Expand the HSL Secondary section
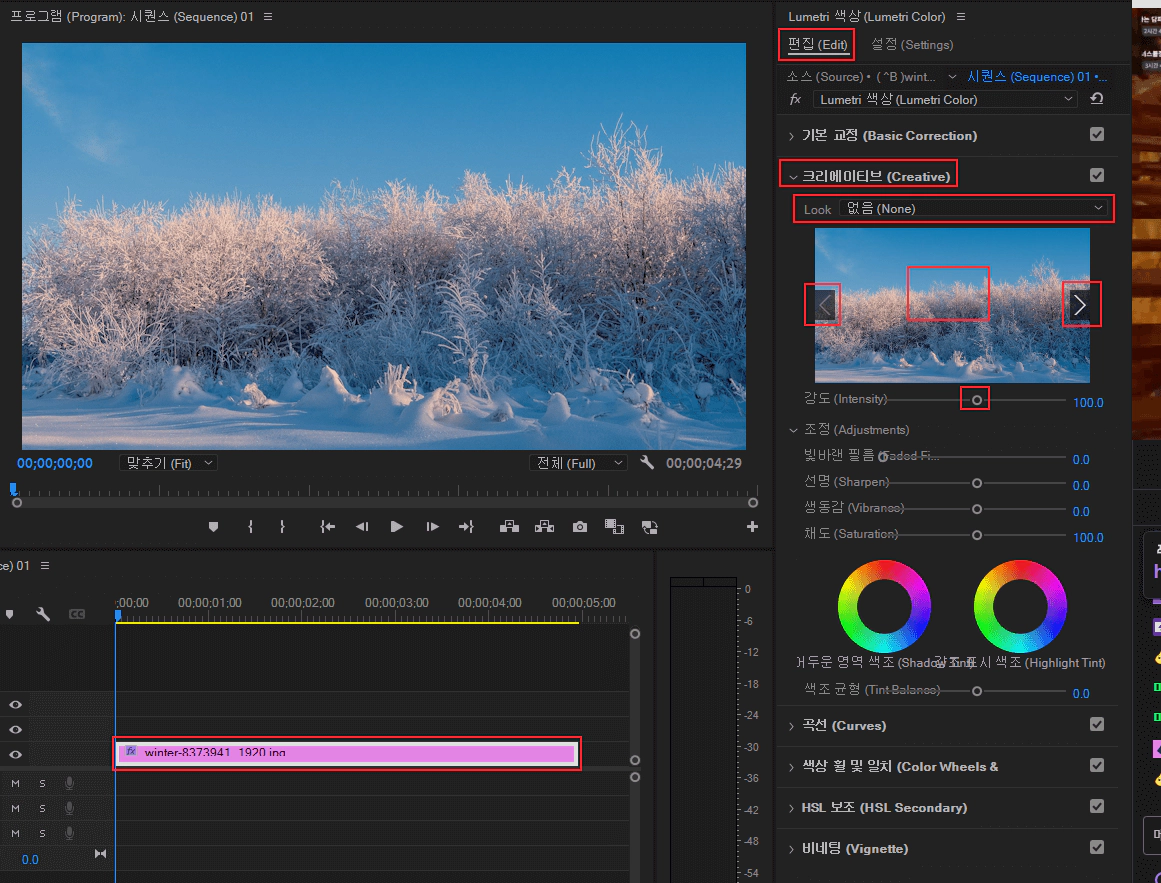Screen dimensions: 1161x883 pyautogui.click(x=792, y=808)
